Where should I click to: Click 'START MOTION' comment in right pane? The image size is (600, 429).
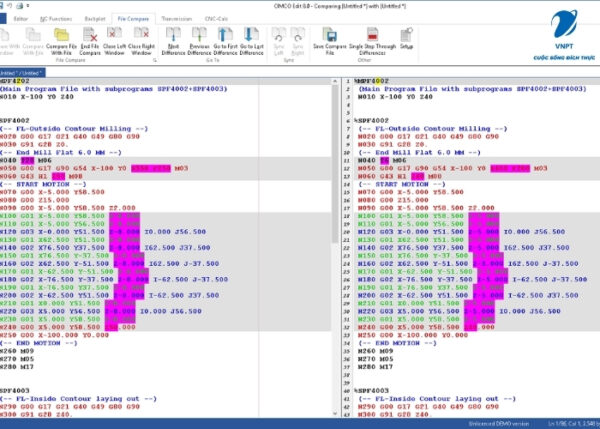pyautogui.click(x=402, y=184)
